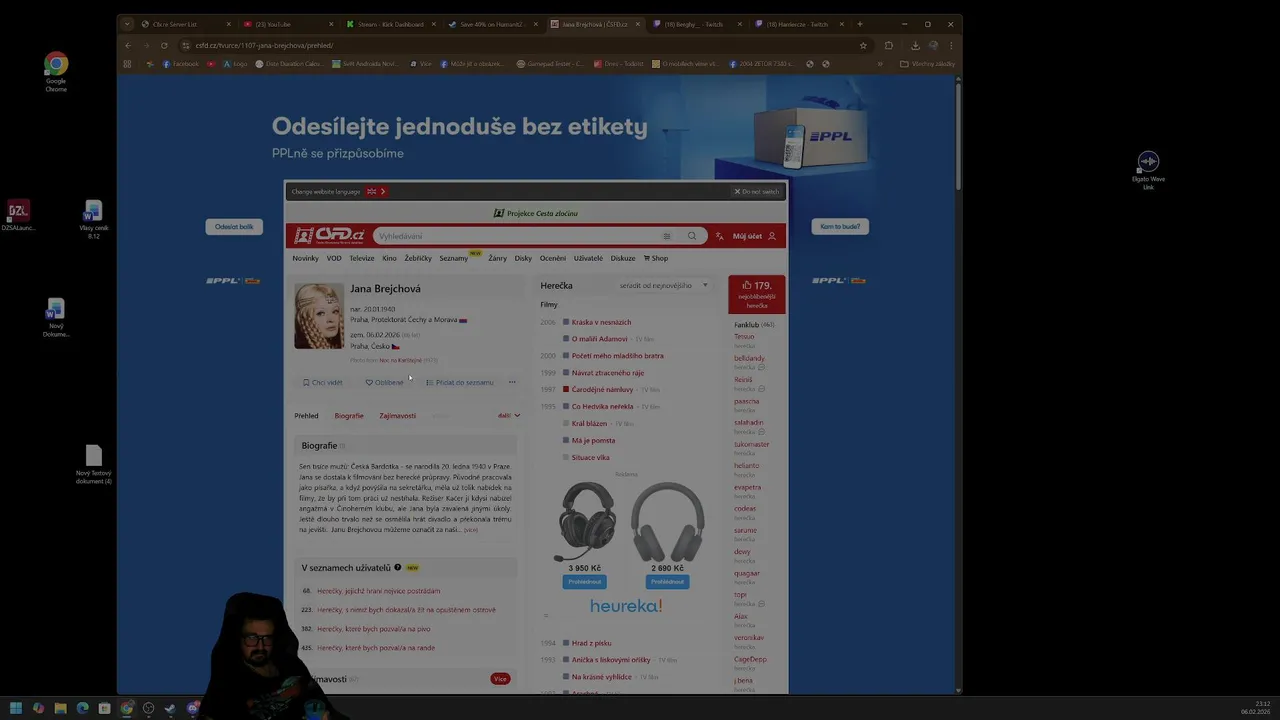Click Jana Brejchová profile photo
Image resolution: width=1280 pixels, height=720 pixels.
319,316
